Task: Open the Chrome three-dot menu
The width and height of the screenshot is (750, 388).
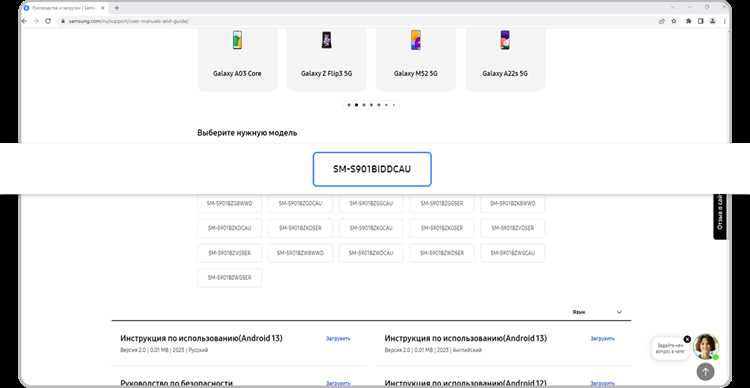Action: pos(725,21)
